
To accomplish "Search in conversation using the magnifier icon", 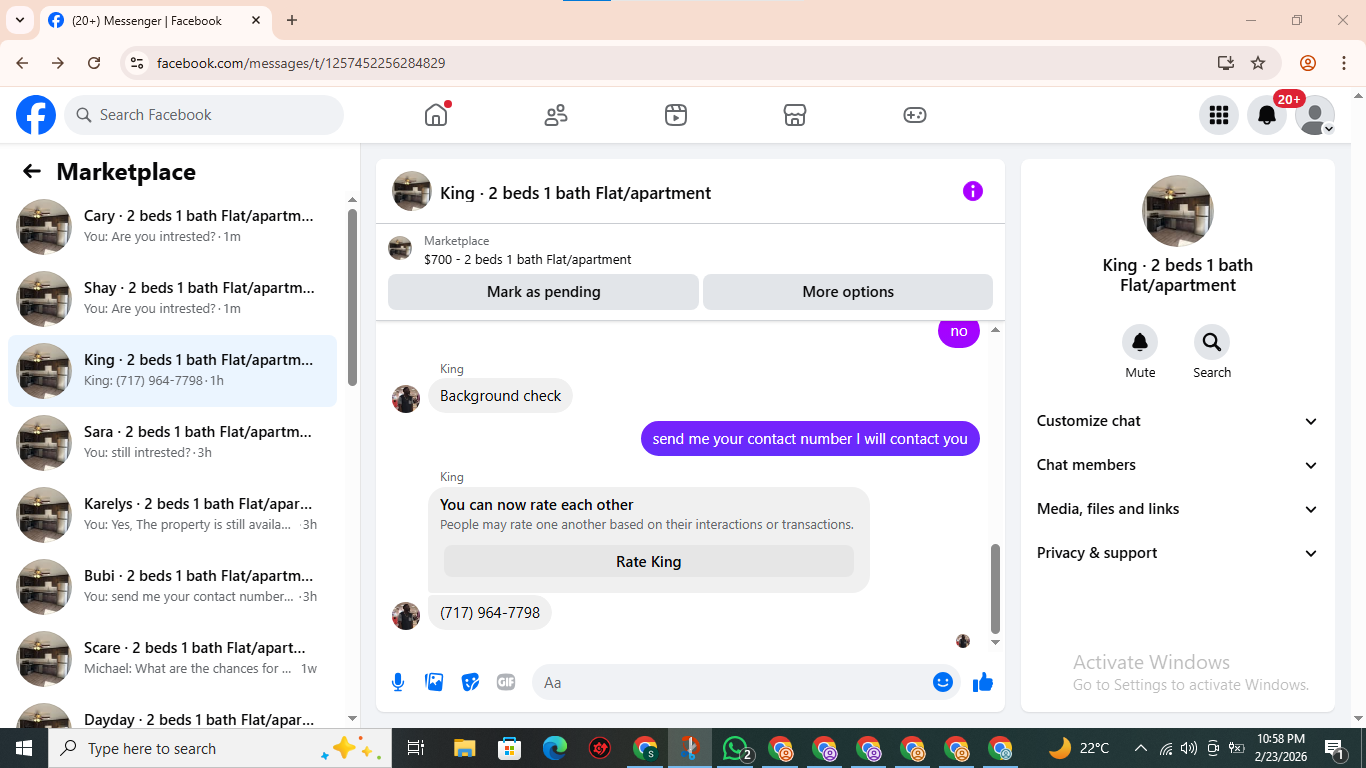I will click(x=1212, y=342).
